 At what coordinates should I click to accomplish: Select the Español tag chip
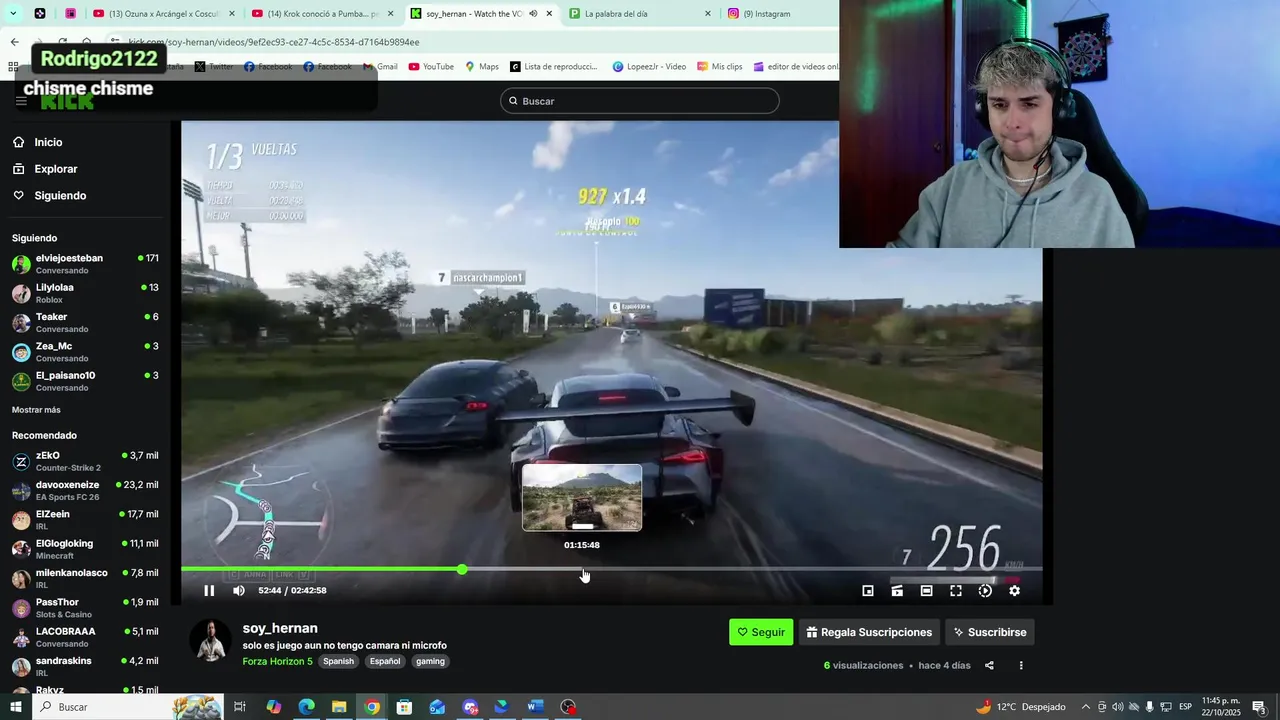tap(385, 661)
